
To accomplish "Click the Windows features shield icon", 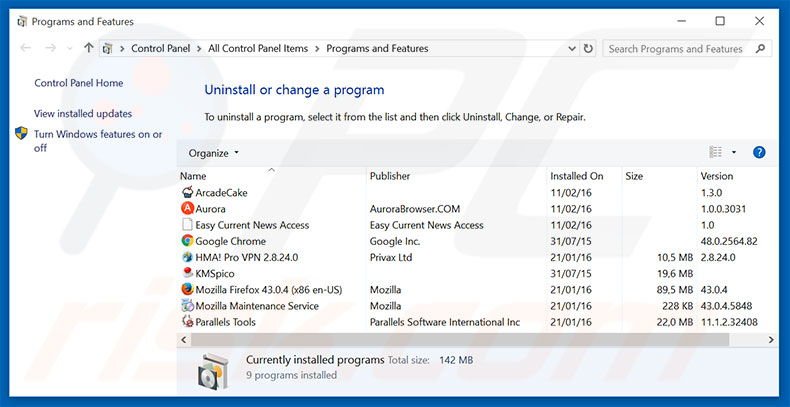I will click(x=21, y=133).
